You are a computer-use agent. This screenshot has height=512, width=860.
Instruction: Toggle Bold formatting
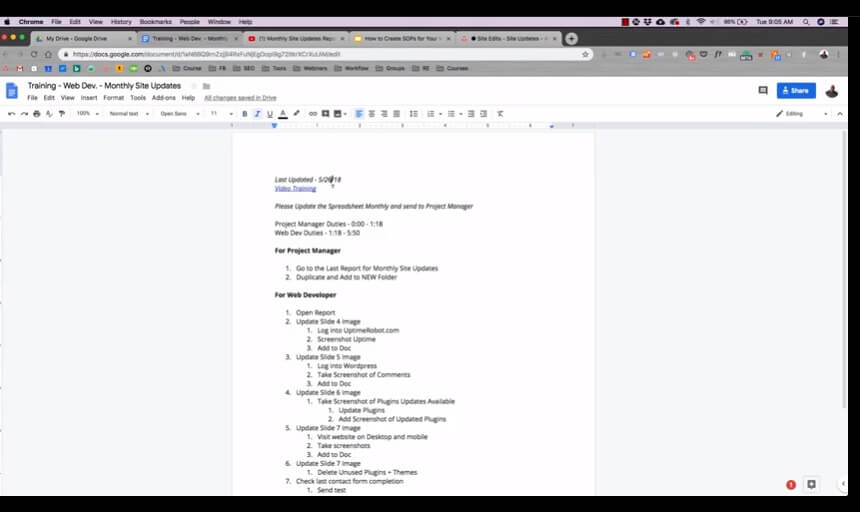[245, 113]
